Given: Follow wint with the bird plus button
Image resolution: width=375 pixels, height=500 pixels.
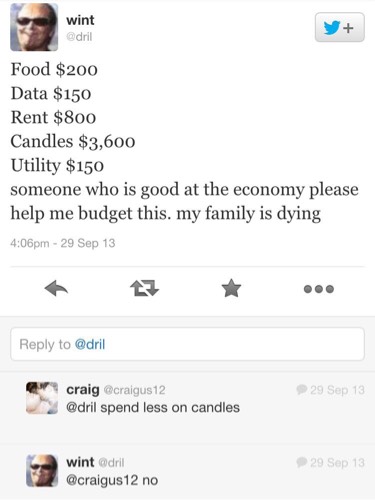Looking at the screenshot, I should tap(340, 27).
